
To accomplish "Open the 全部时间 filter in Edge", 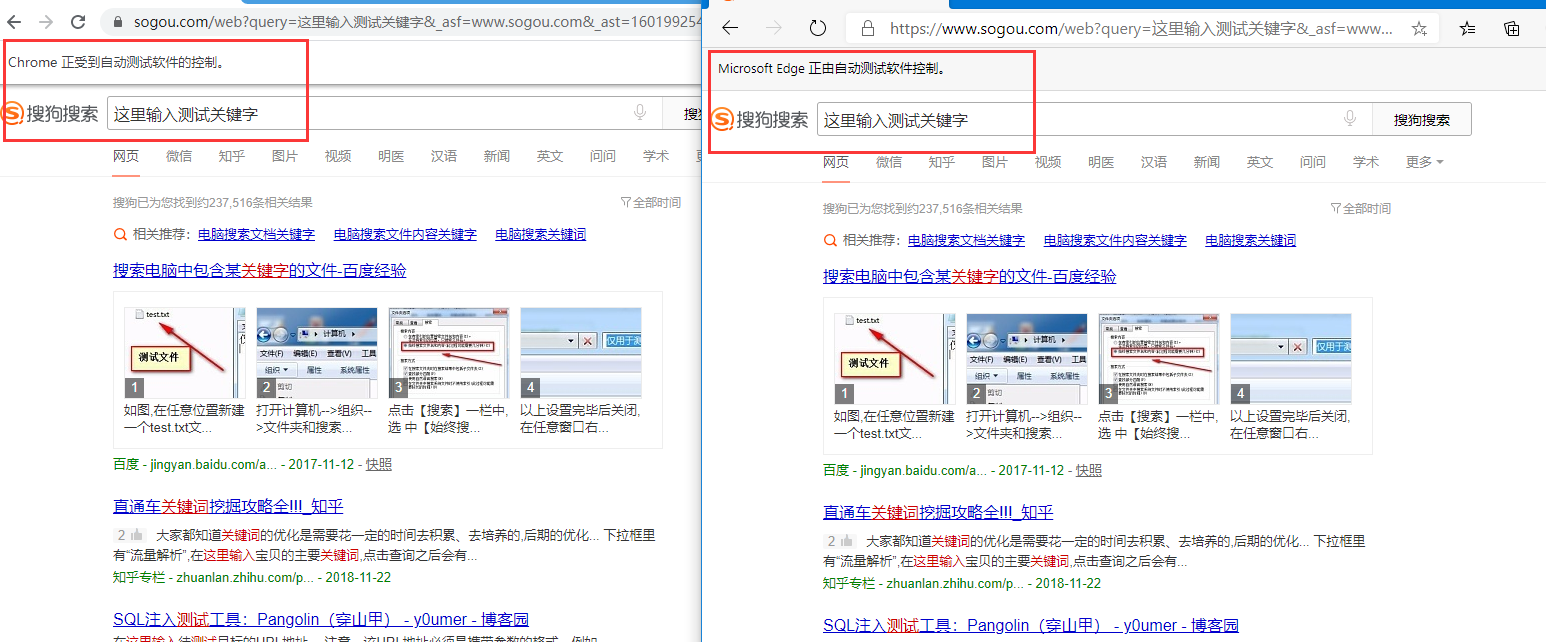I will coord(1361,208).
